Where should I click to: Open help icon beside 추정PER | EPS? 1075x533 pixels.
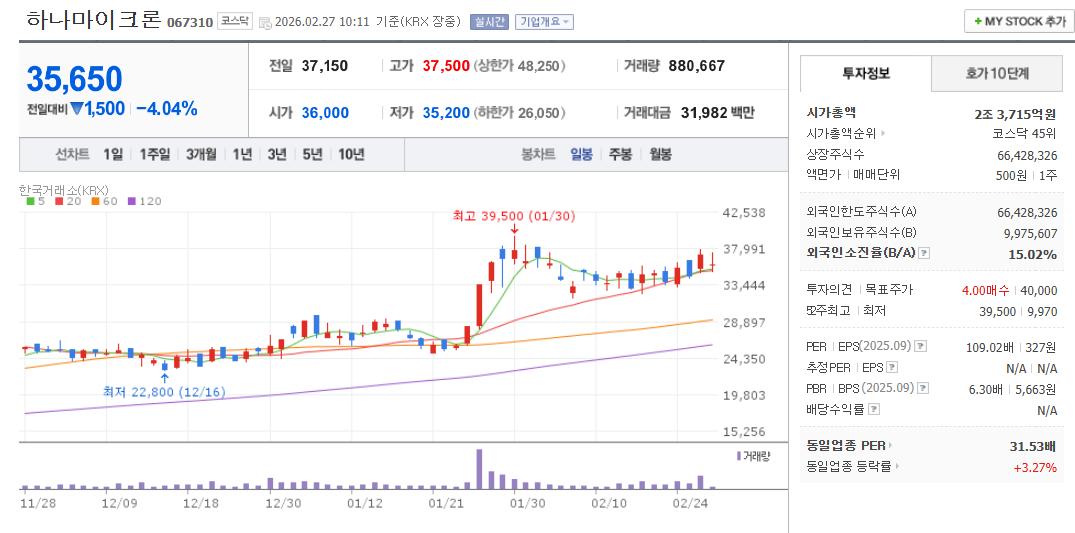pos(892,367)
